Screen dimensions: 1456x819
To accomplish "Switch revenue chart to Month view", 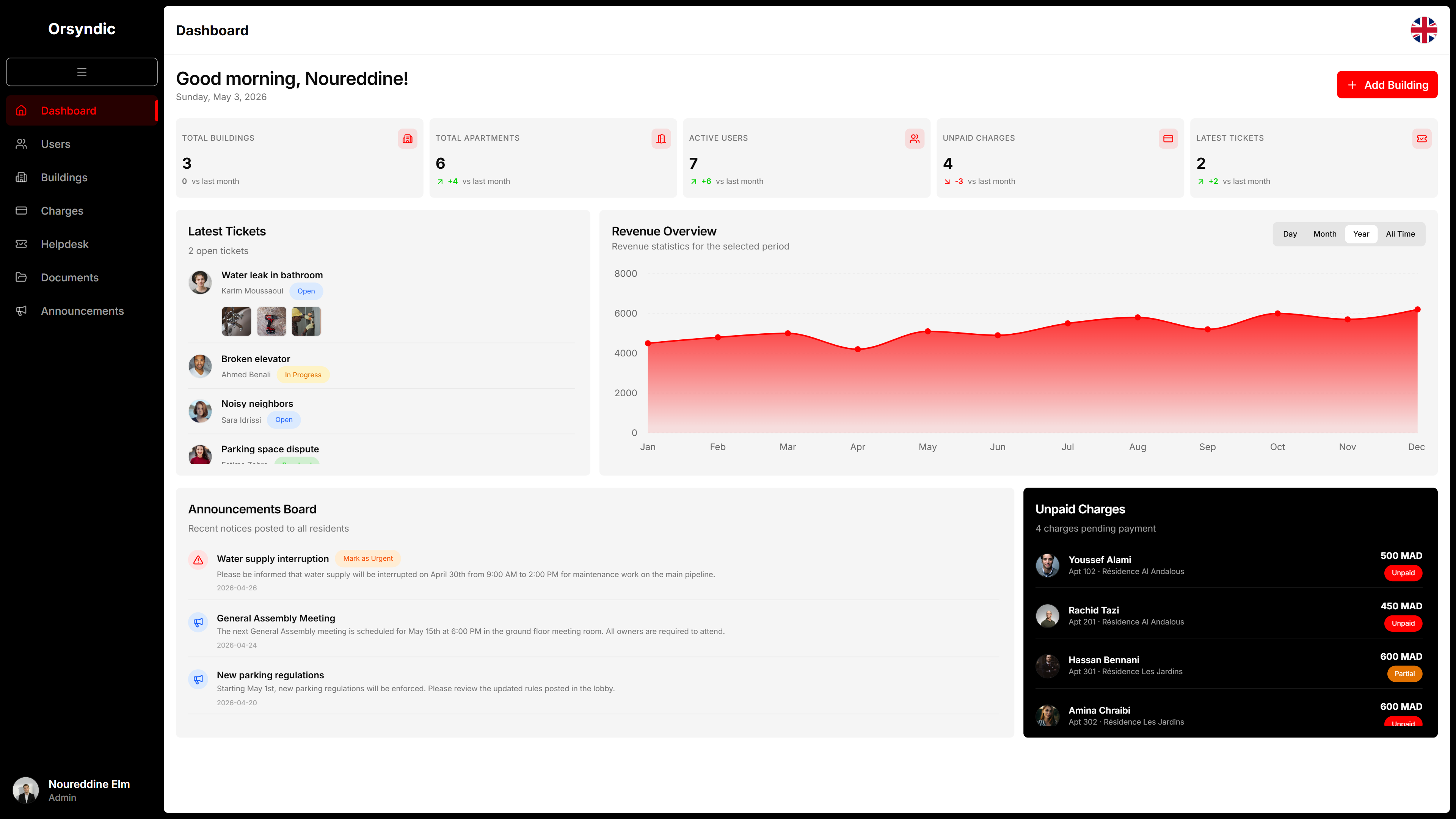I will coord(1325,234).
